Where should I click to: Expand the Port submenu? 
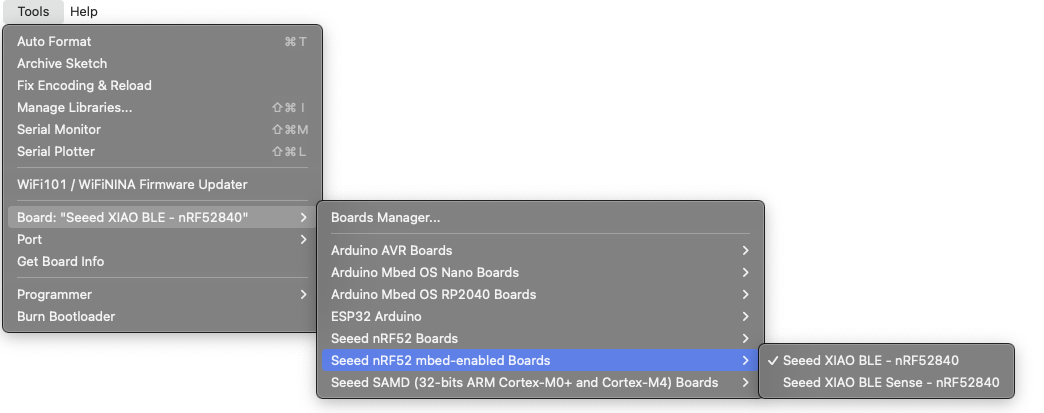(162, 239)
